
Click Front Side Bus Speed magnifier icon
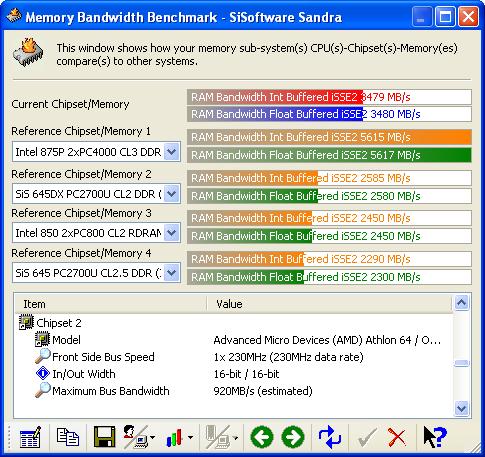[43, 356]
